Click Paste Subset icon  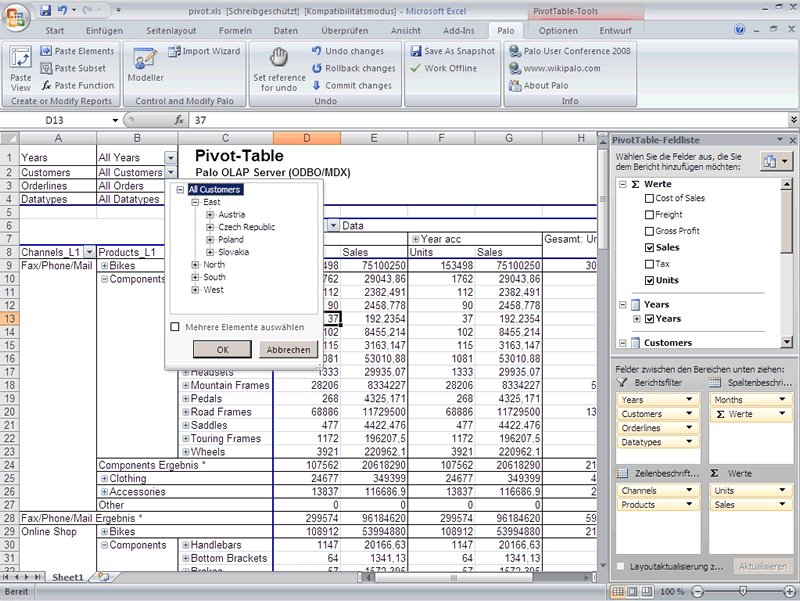[x=46, y=68]
